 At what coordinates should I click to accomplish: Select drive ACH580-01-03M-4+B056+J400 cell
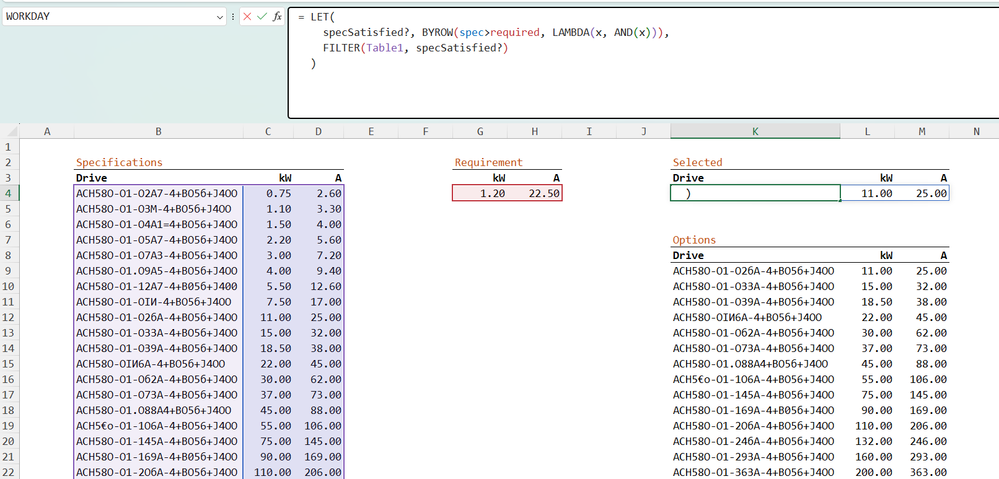(158, 209)
